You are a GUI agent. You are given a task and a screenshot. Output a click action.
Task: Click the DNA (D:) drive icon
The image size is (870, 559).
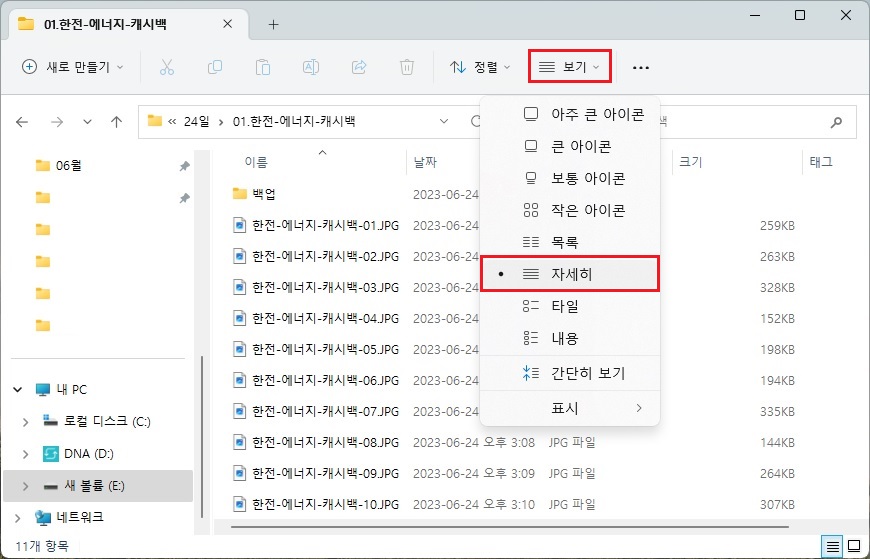(50, 454)
